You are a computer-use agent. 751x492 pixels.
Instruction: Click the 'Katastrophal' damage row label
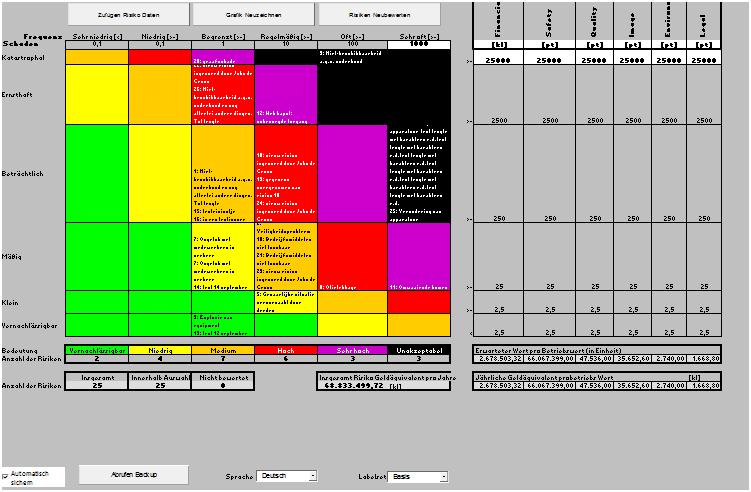pos(23,57)
